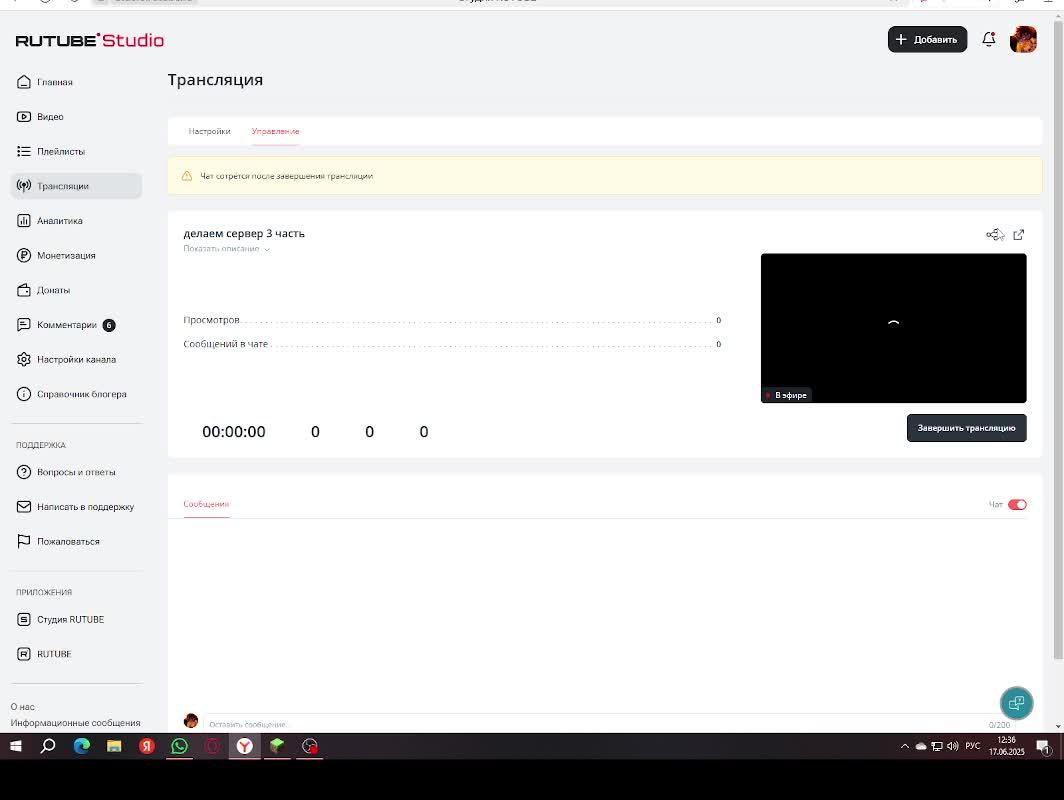Image resolution: width=1064 pixels, height=800 pixels.
Task: Open the О нас link
Action: [22, 706]
